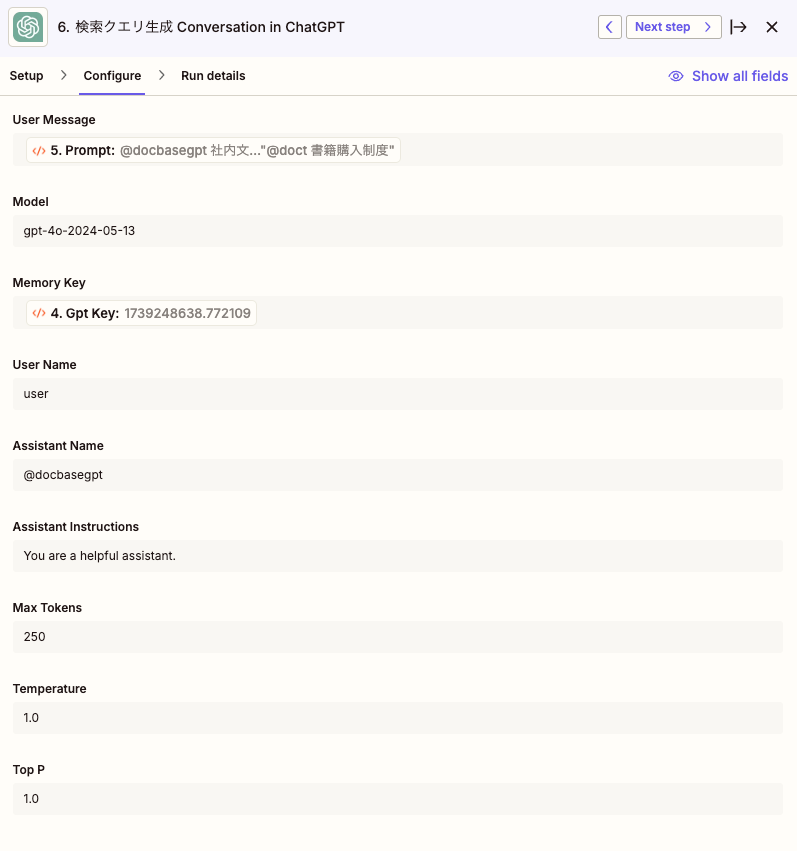This screenshot has height=851, width=797.
Task: Click the Next step button
Action: [673, 27]
